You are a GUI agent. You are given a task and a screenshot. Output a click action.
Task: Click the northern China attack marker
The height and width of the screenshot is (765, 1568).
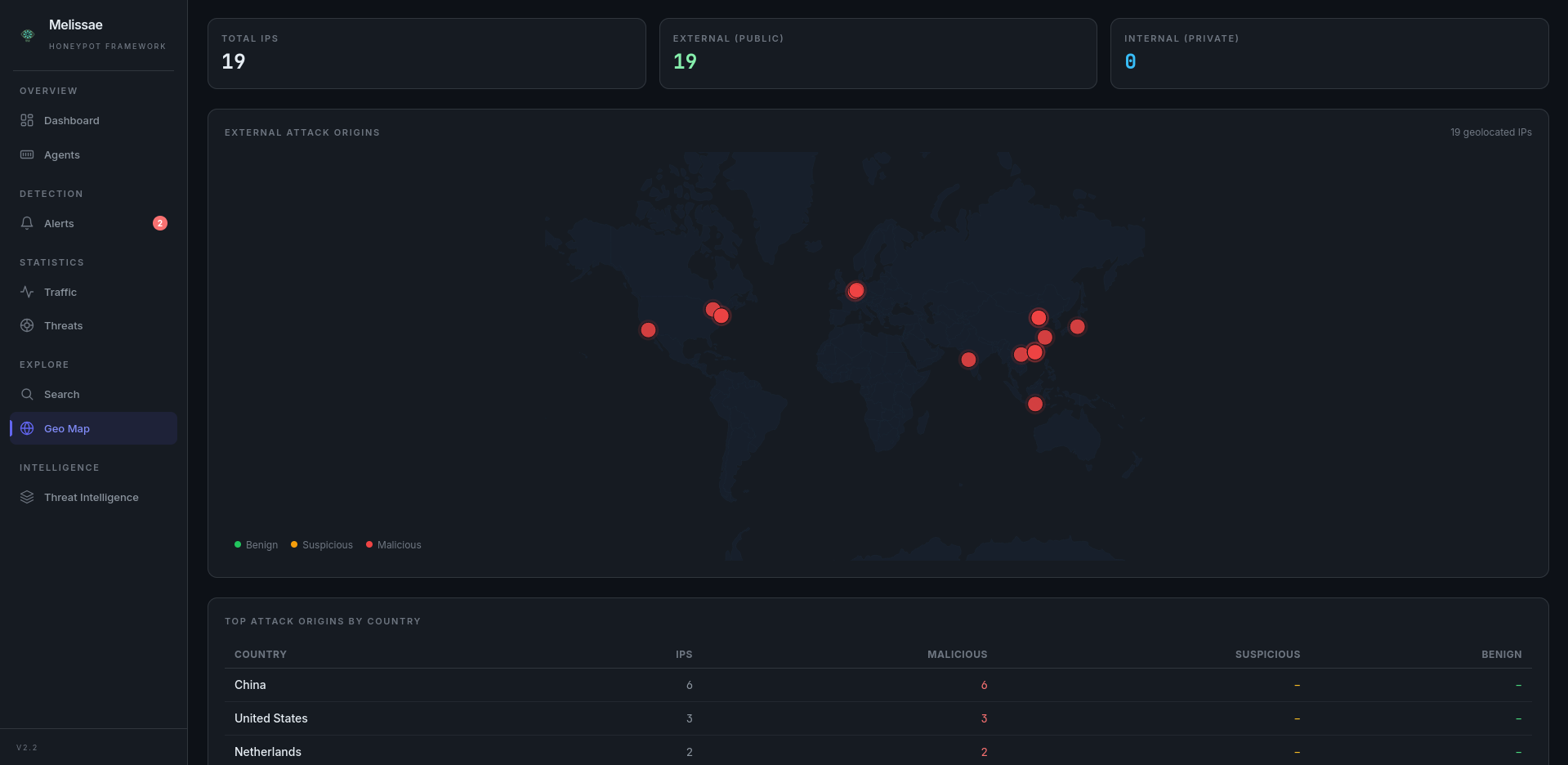[1039, 318]
